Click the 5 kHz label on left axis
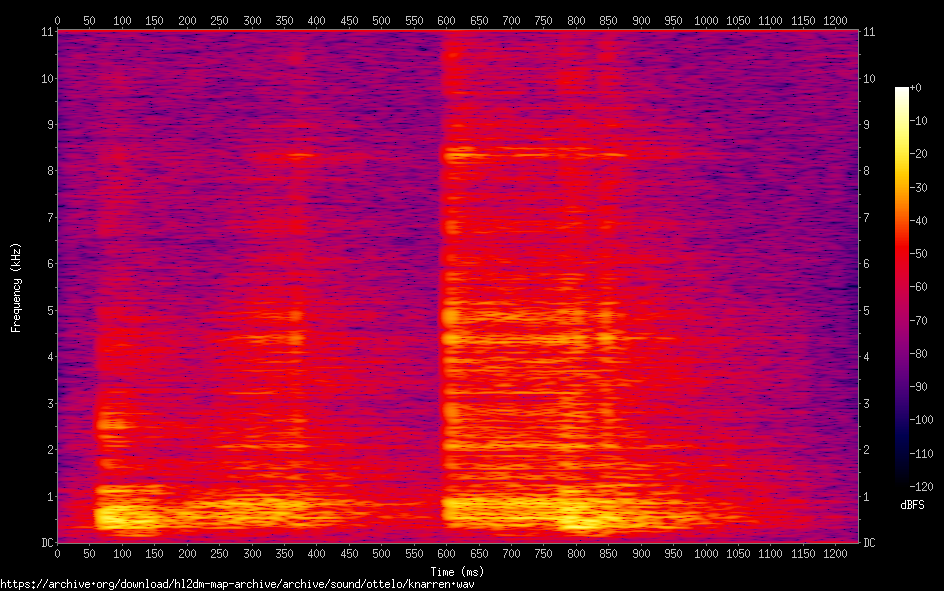Screen dimensions: 944x591 pos(48,311)
